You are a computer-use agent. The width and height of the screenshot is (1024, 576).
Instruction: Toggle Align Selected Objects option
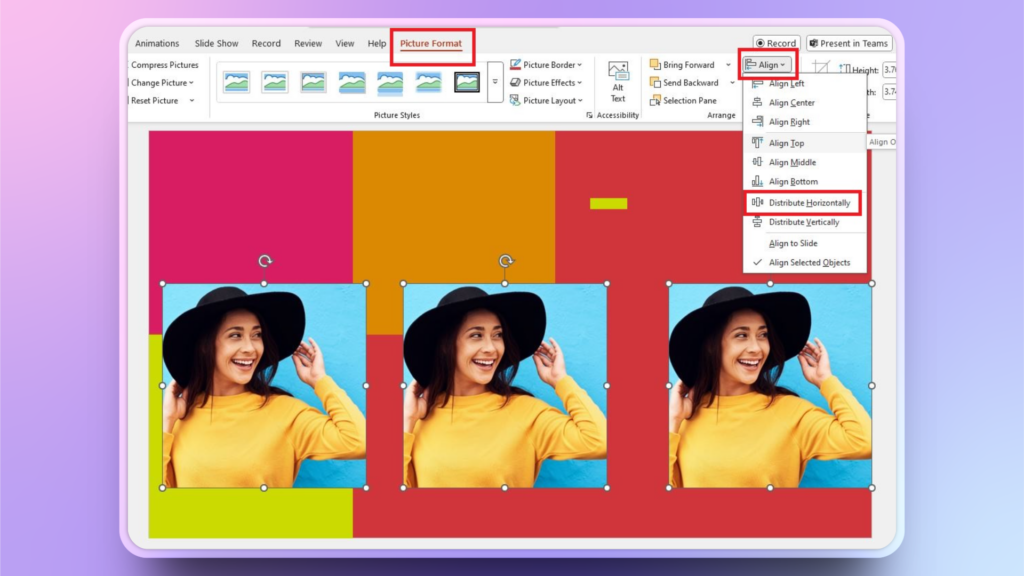(x=805, y=263)
